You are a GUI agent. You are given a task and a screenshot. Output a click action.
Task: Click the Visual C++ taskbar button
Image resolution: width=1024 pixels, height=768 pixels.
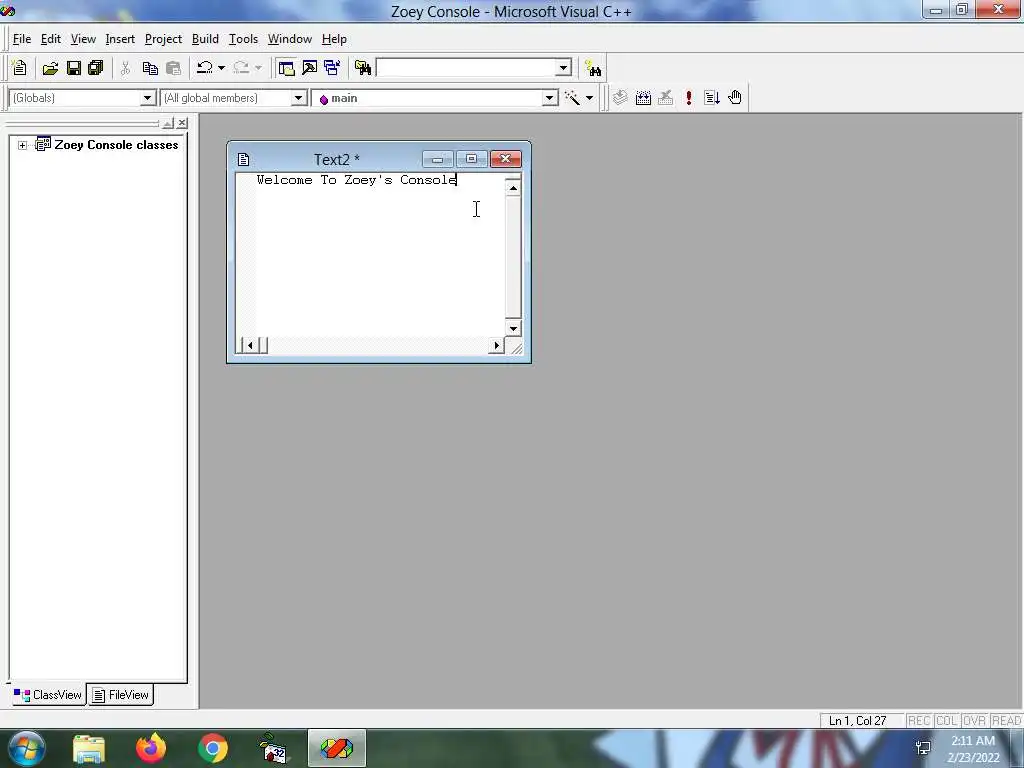(x=337, y=748)
